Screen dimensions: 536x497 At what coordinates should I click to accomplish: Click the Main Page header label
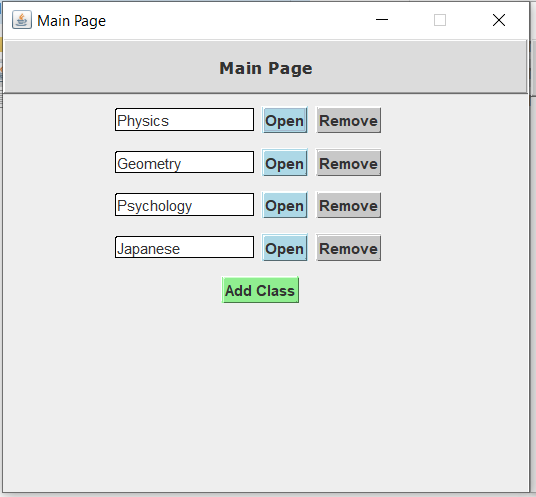266,68
